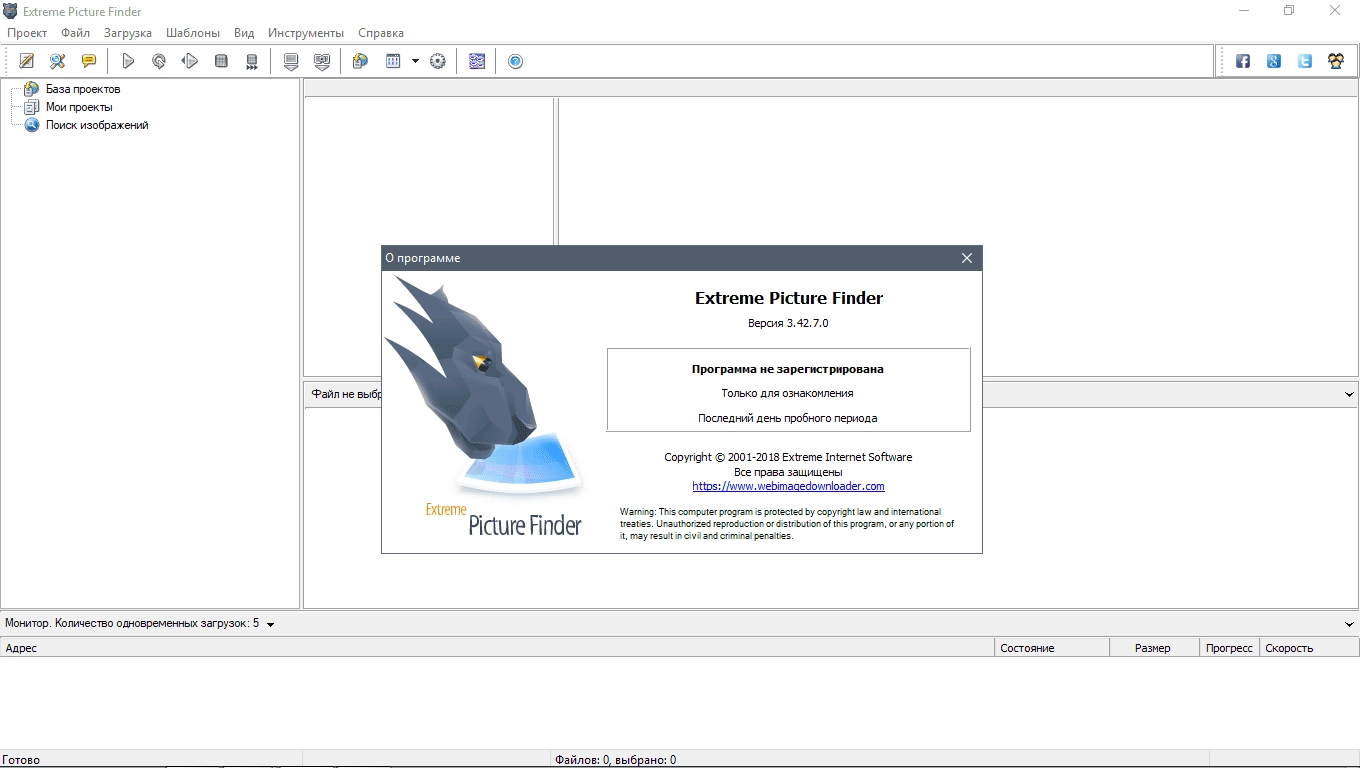
Task: Open the Файл menu
Action: (75, 33)
